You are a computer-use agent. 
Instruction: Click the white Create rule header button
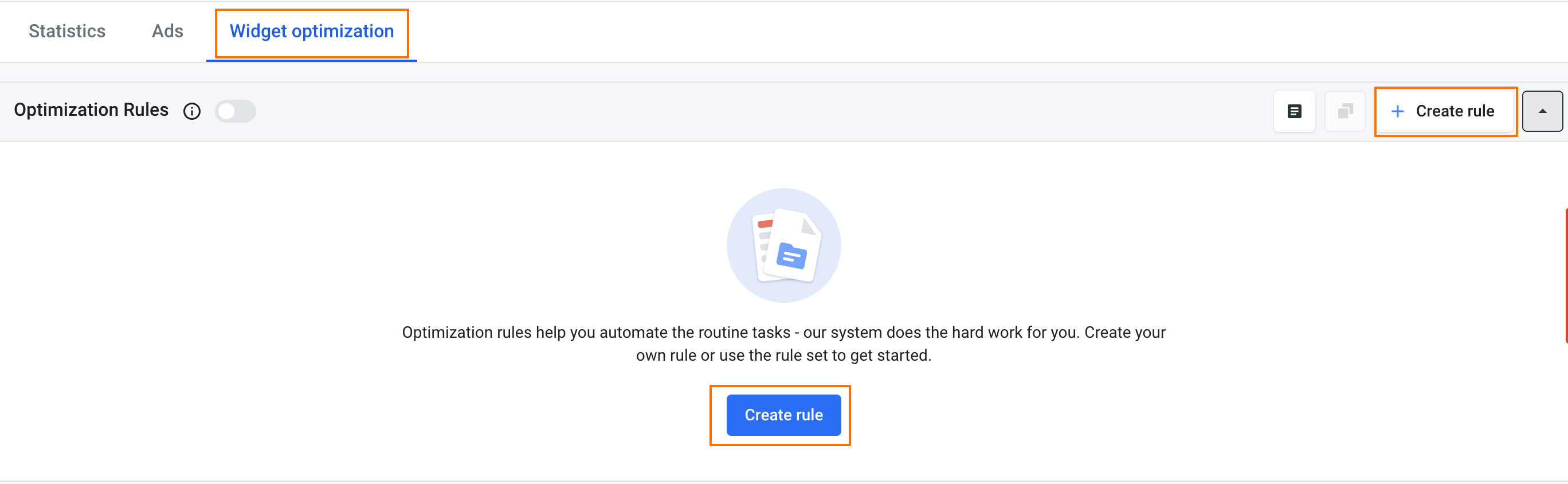(1445, 111)
